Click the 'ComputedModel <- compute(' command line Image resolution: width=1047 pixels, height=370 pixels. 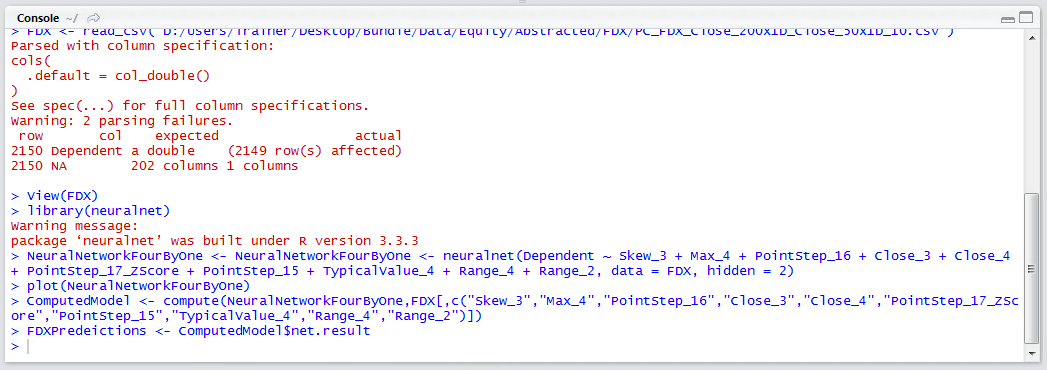tap(515, 309)
